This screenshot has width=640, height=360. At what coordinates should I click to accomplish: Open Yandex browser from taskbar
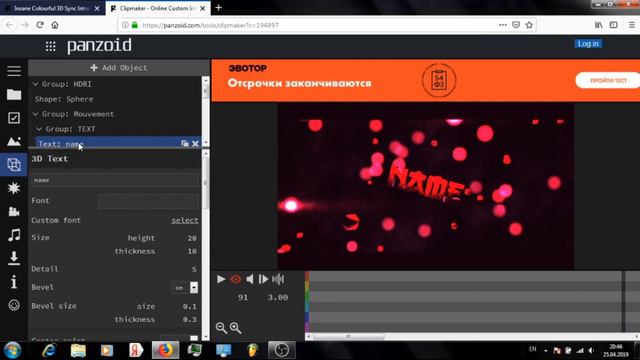136,351
